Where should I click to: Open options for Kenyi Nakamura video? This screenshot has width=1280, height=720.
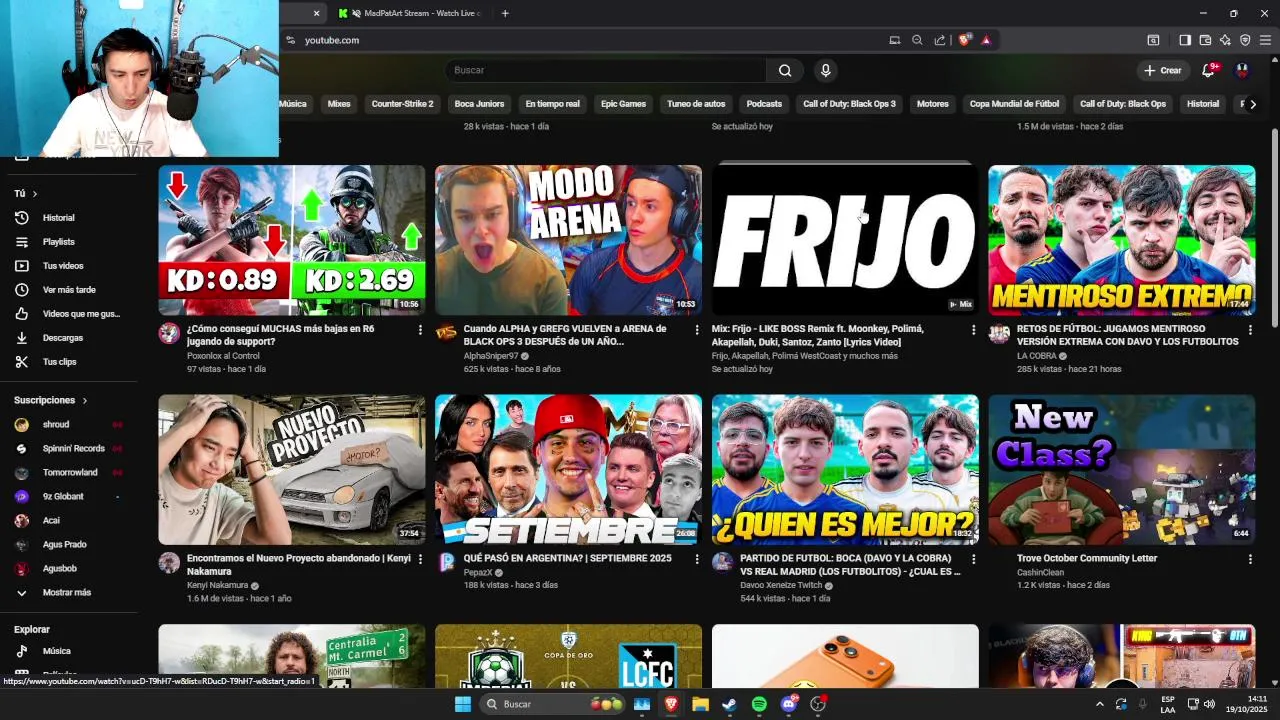coord(420,559)
